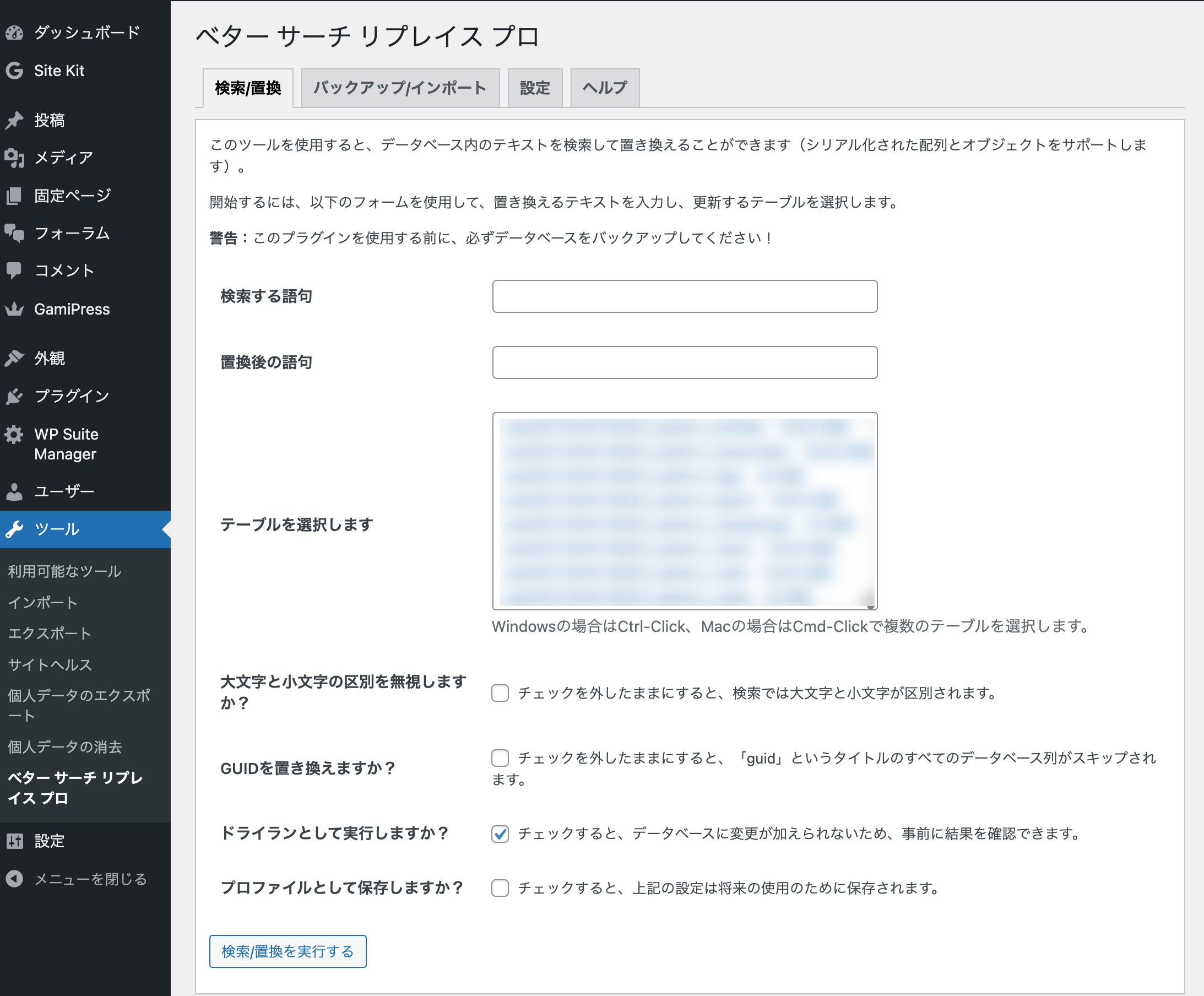The width and height of the screenshot is (1204, 996).
Task: Check the プロファイルとして保存 checkbox
Action: (x=500, y=887)
